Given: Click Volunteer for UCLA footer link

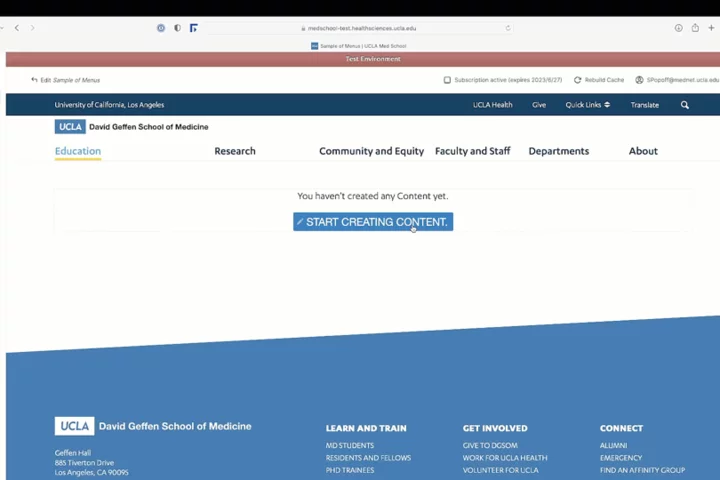Looking at the screenshot, I should (501, 470).
